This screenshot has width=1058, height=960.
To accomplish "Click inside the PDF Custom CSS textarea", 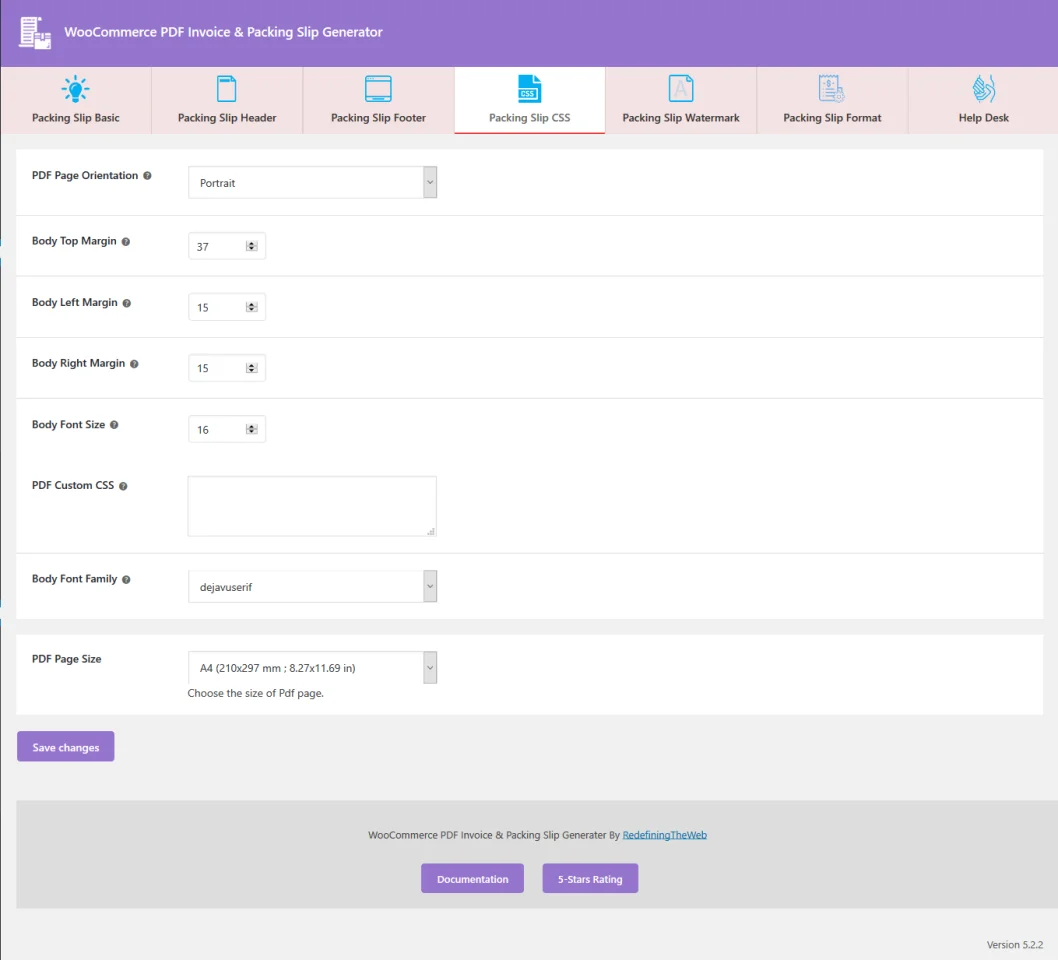I will [x=312, y=506].
